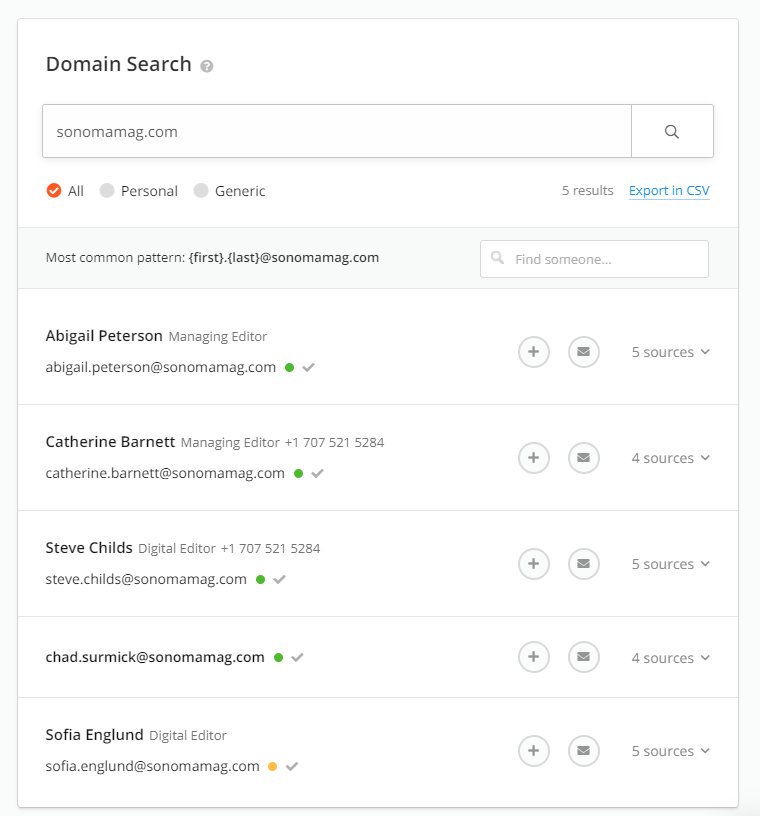The width and height of the screenshot is (760, 816).
Task: Email Sofia Englund using the envelope icon
Action: click(584, 750)
